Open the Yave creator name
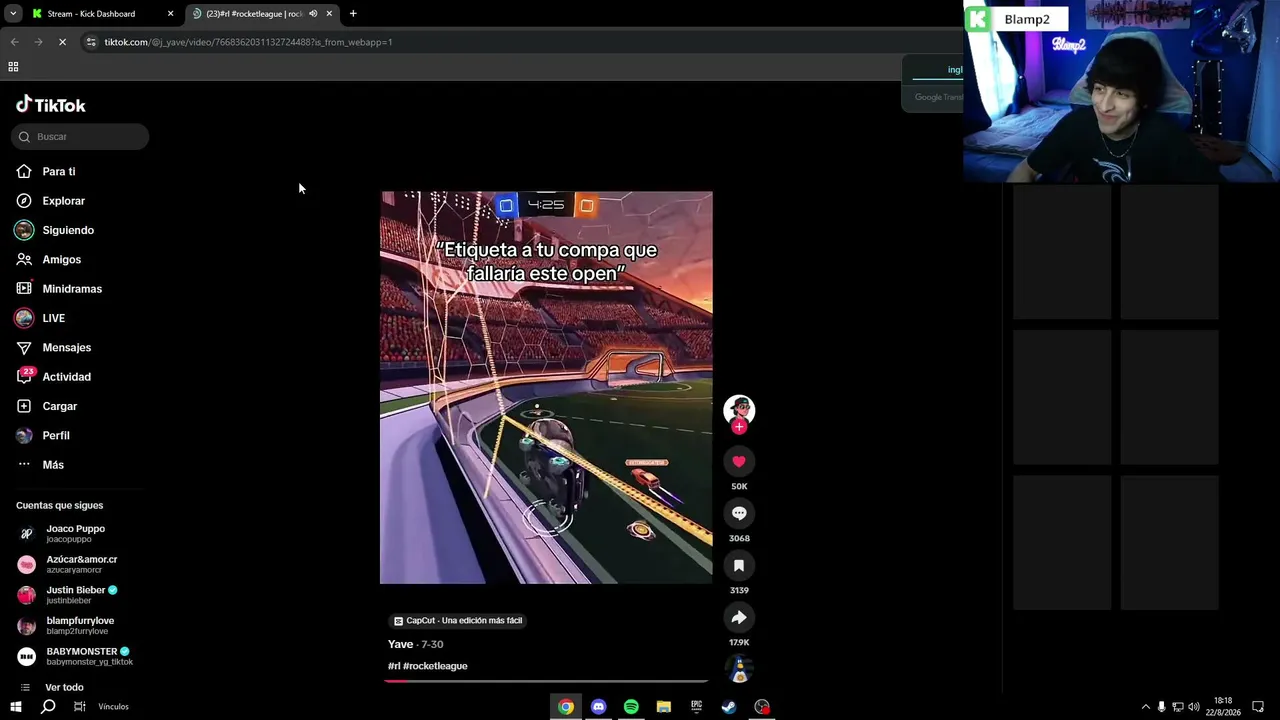1280x720 pixels. click(x=400, y=645)
